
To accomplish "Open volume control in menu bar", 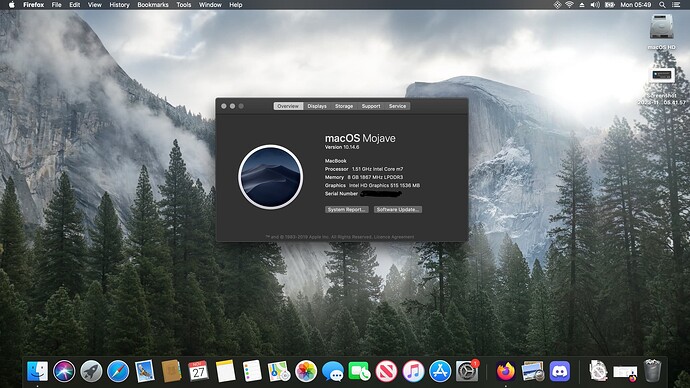I will 595,5.
